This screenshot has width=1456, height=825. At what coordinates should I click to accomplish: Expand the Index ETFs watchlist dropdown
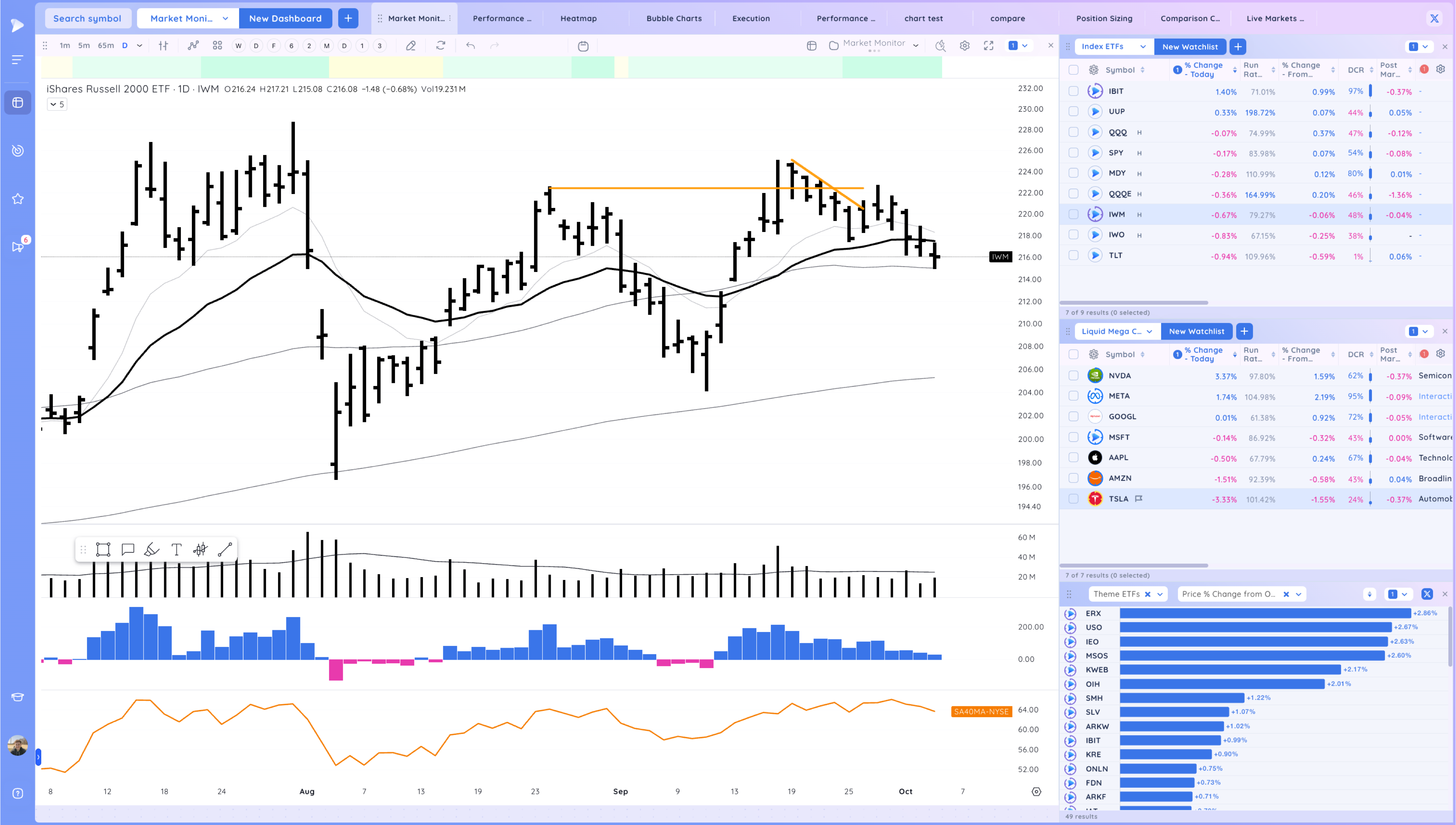pos(1143,47)
